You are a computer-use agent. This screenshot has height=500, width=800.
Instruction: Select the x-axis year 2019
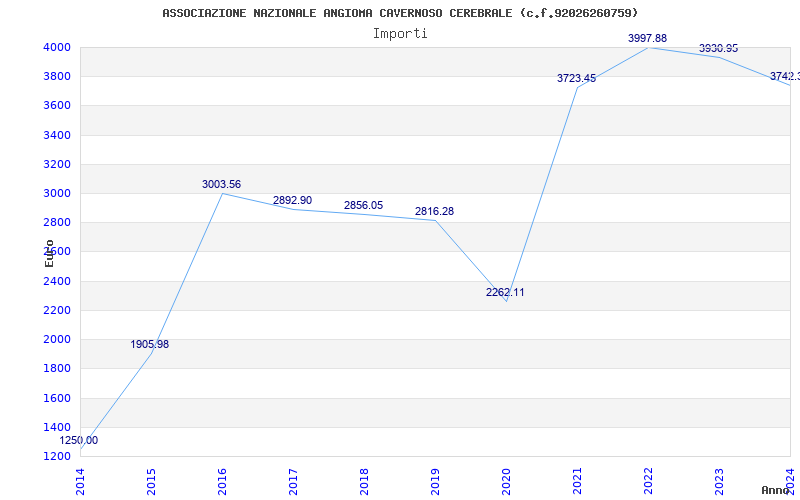(435, 482)
